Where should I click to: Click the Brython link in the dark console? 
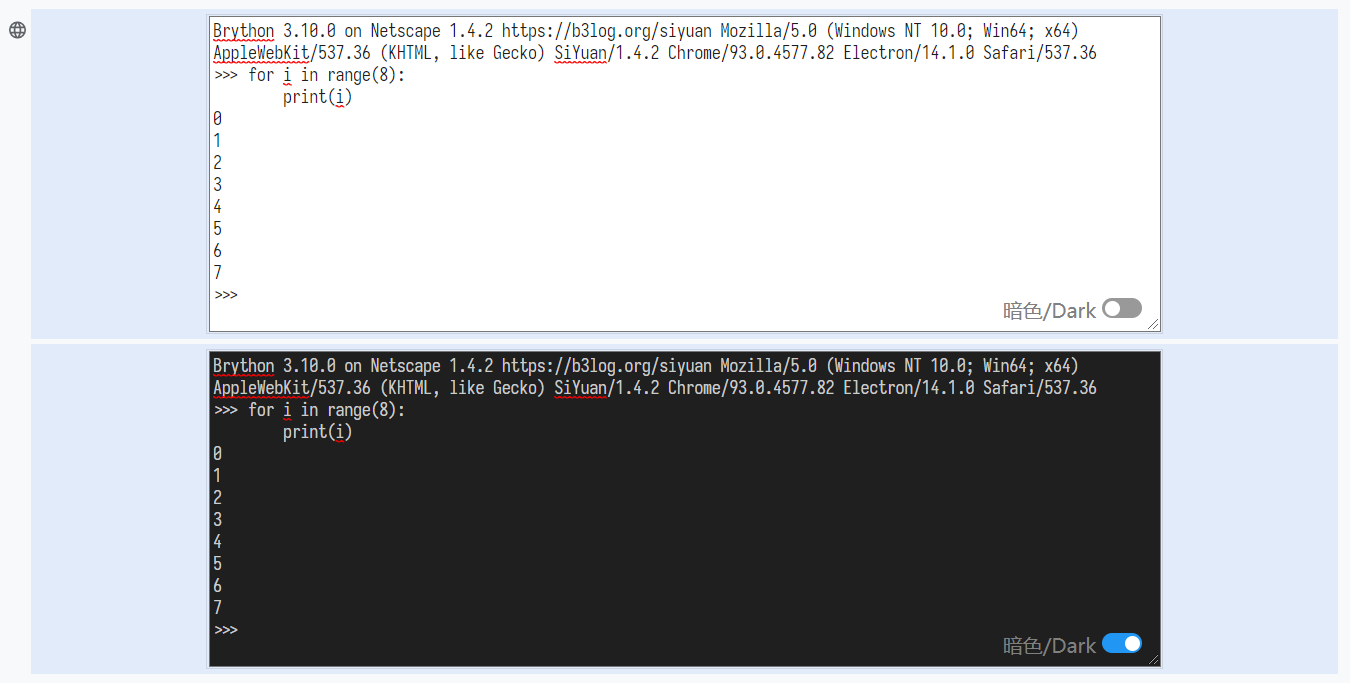coord(243,365)
